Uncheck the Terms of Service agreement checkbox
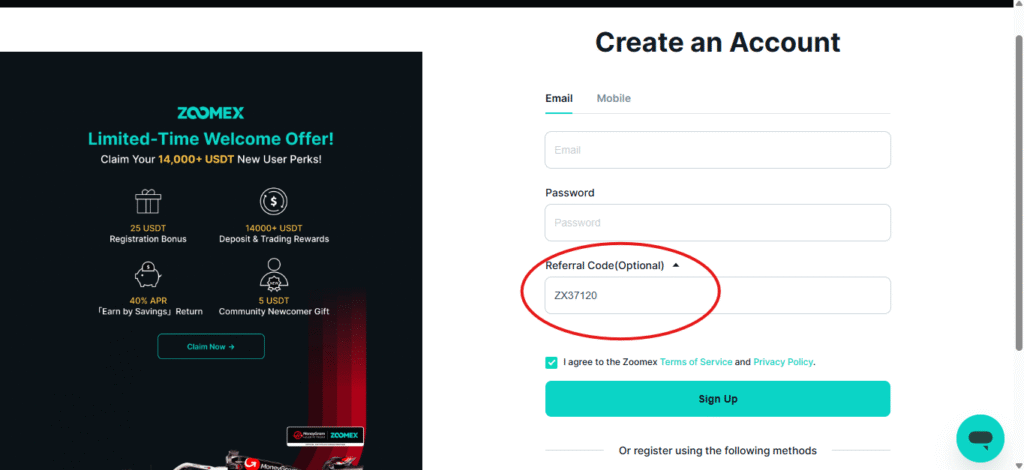This screenshot has width=1024, height=470. tap(551, 362)
